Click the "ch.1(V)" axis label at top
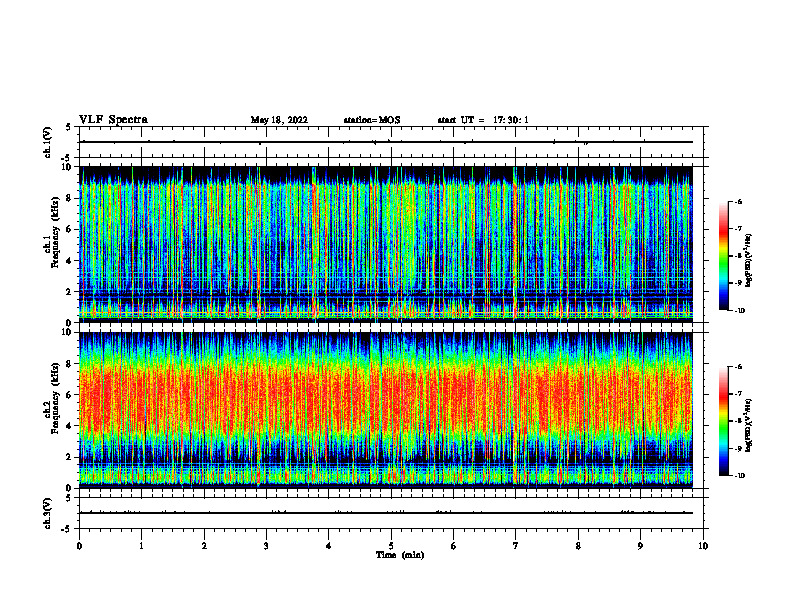 [x=48, y=142]
